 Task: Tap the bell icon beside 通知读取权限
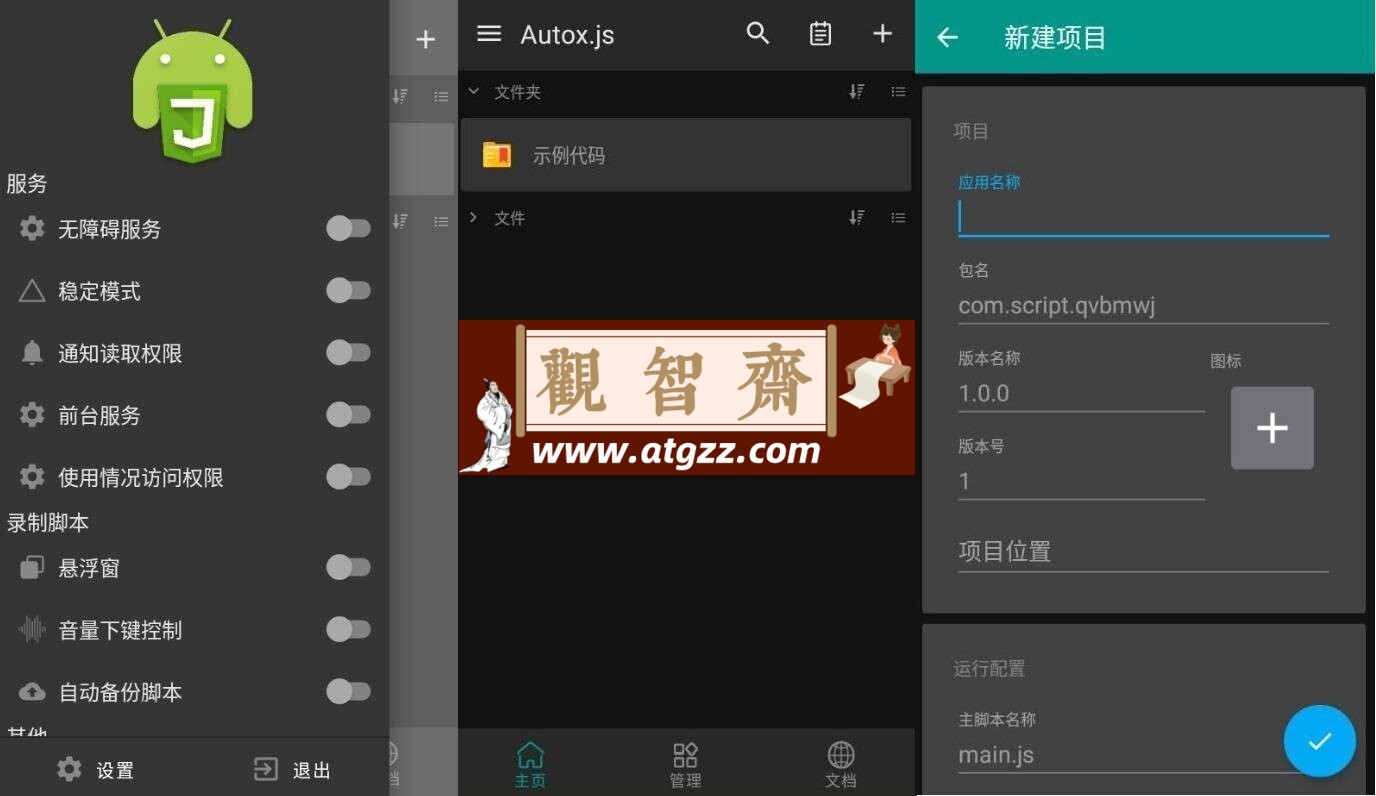point(32,353)
